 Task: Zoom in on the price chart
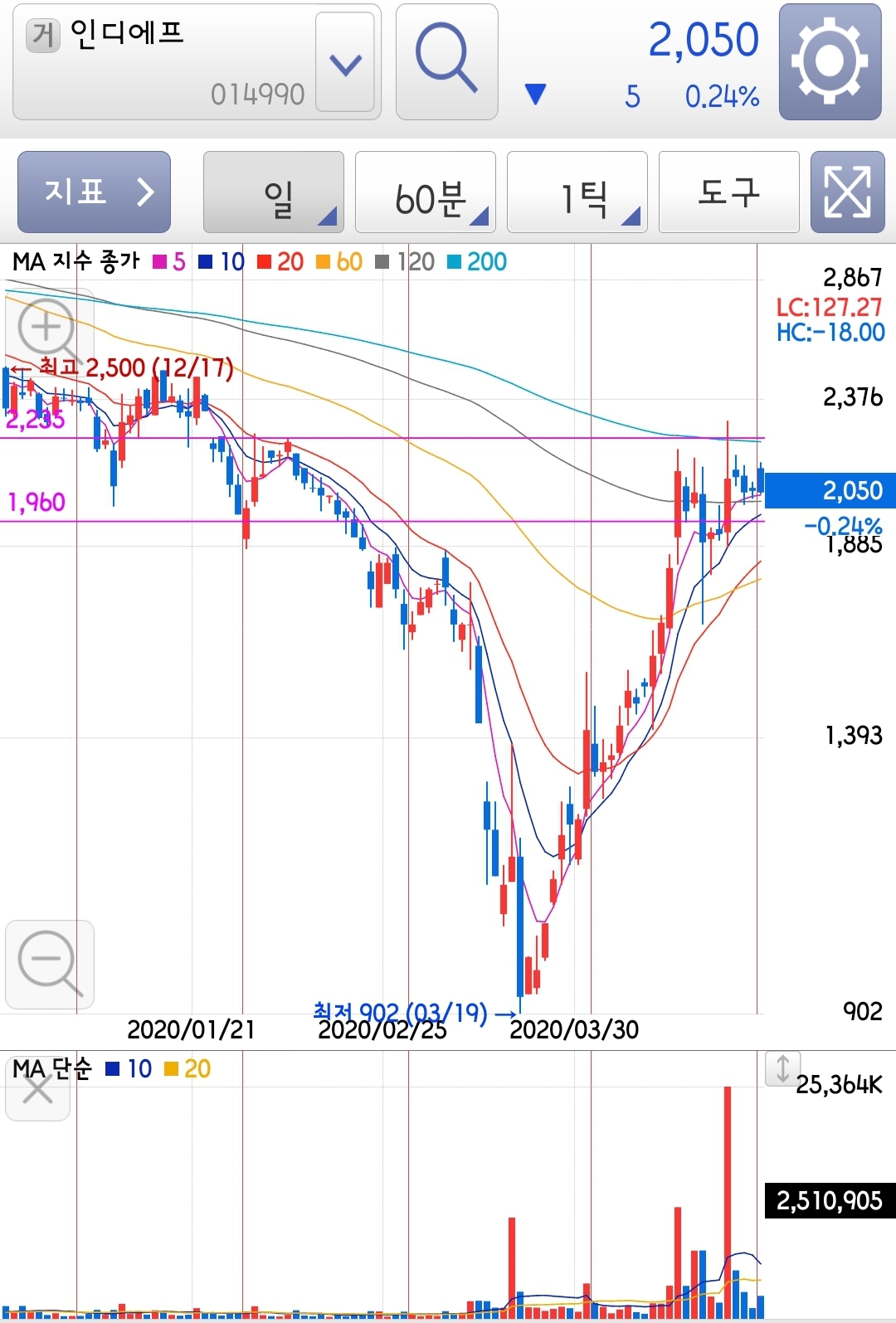(x=49, y=332)
